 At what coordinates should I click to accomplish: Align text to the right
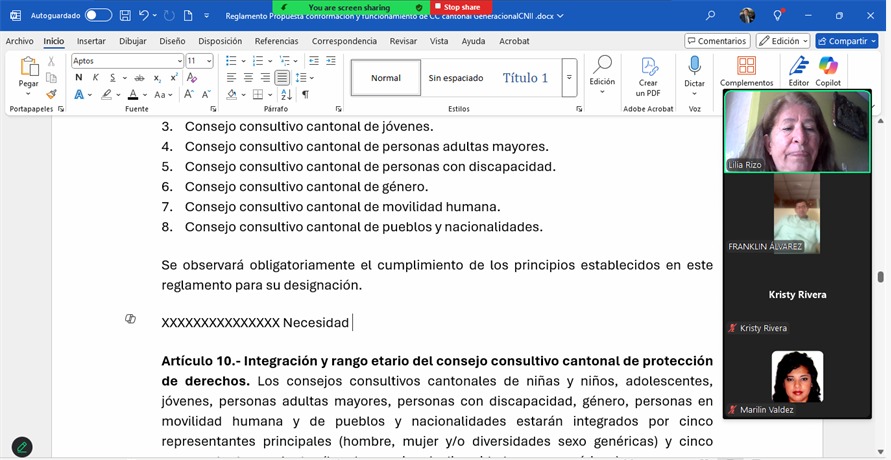pyautogui.click(x=265, y=78)
